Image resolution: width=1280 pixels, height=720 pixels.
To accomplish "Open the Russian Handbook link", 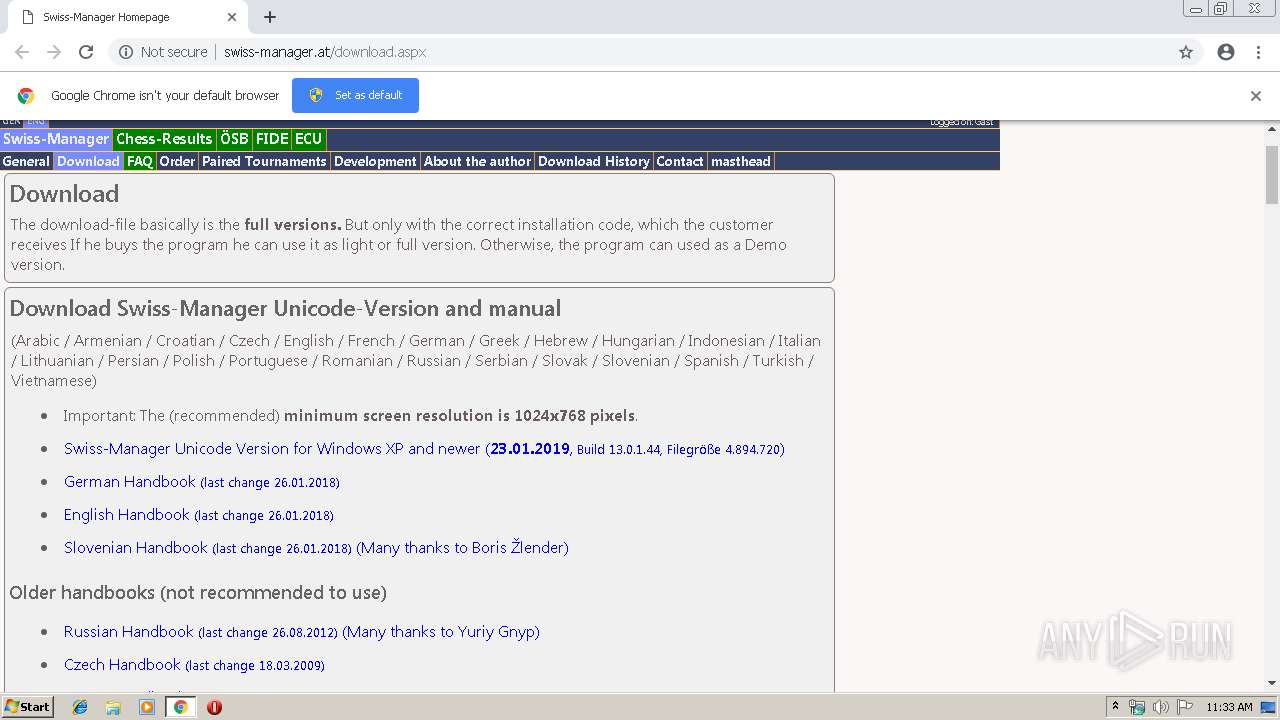I will (302, 632).
